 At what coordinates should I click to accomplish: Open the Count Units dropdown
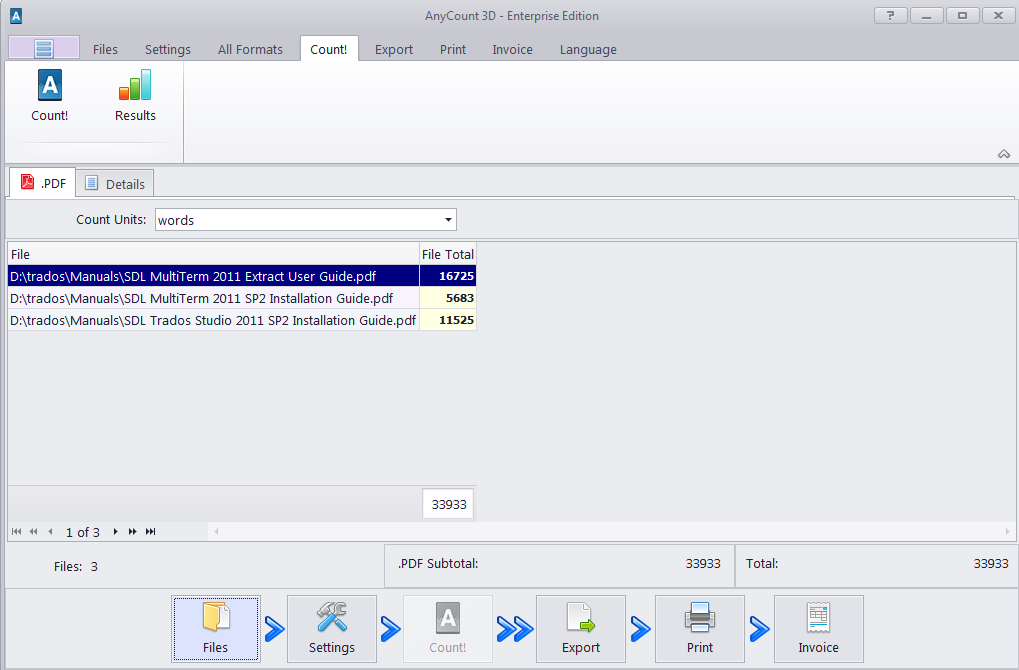448,220
